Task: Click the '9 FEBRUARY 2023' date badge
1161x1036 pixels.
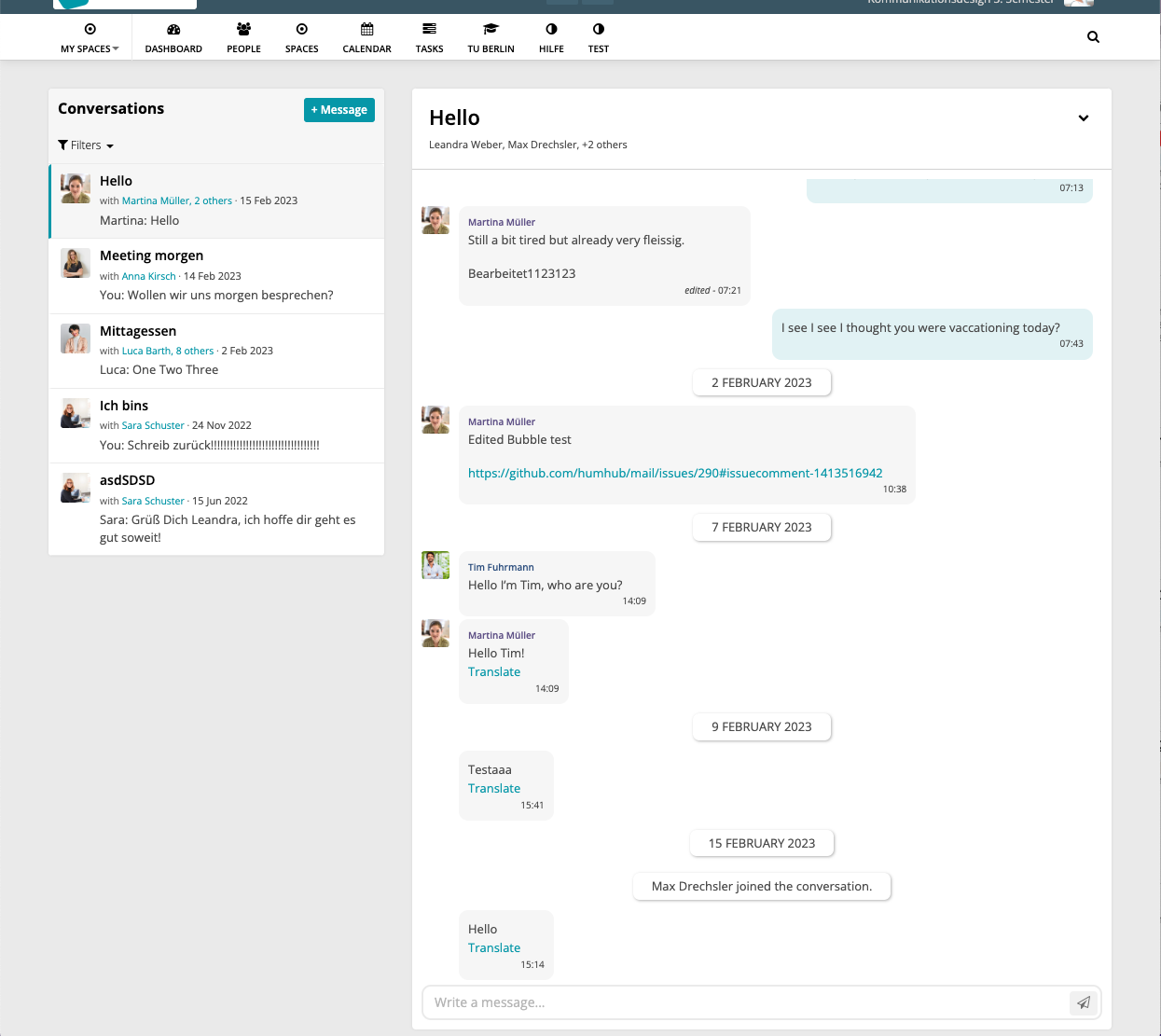Action: [762, 726]
